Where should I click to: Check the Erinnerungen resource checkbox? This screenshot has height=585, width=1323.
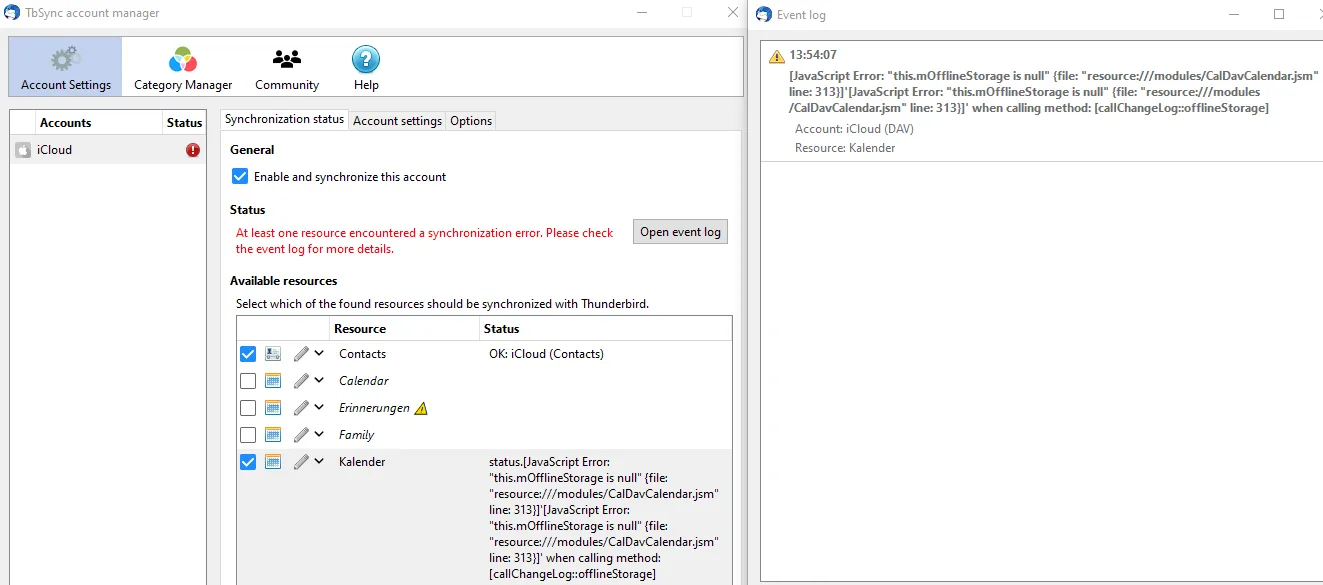tap(248, 408)
